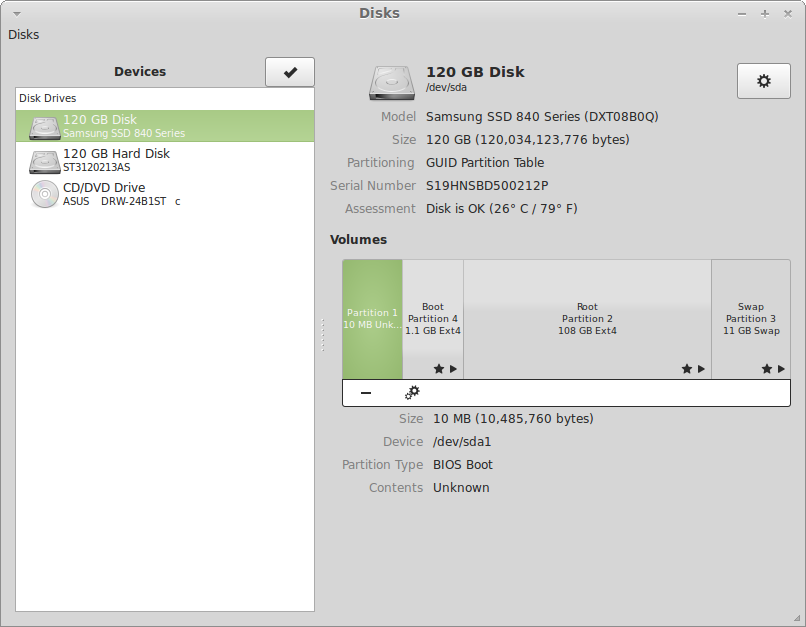Click the window resize grip corner
The height and width of the screenshot is (627, 806).
tap(797, 618)
